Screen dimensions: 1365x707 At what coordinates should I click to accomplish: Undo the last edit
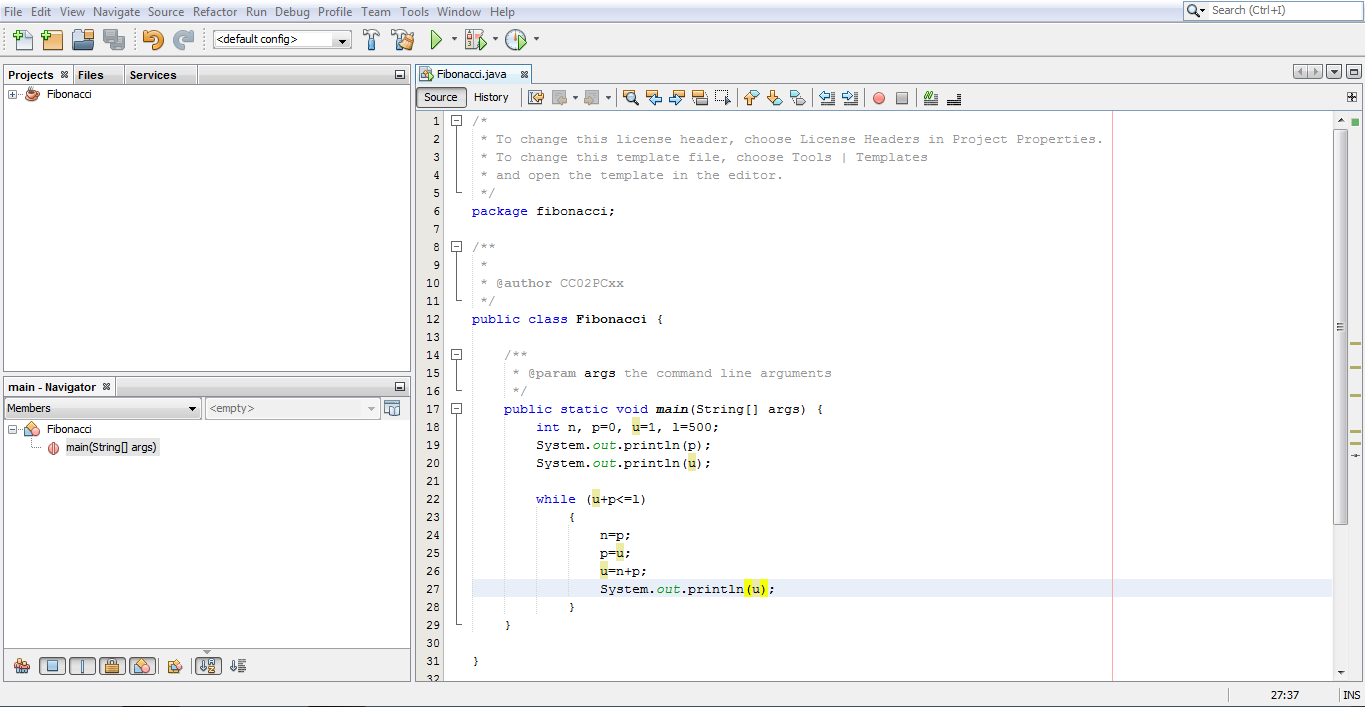[153, 40]
